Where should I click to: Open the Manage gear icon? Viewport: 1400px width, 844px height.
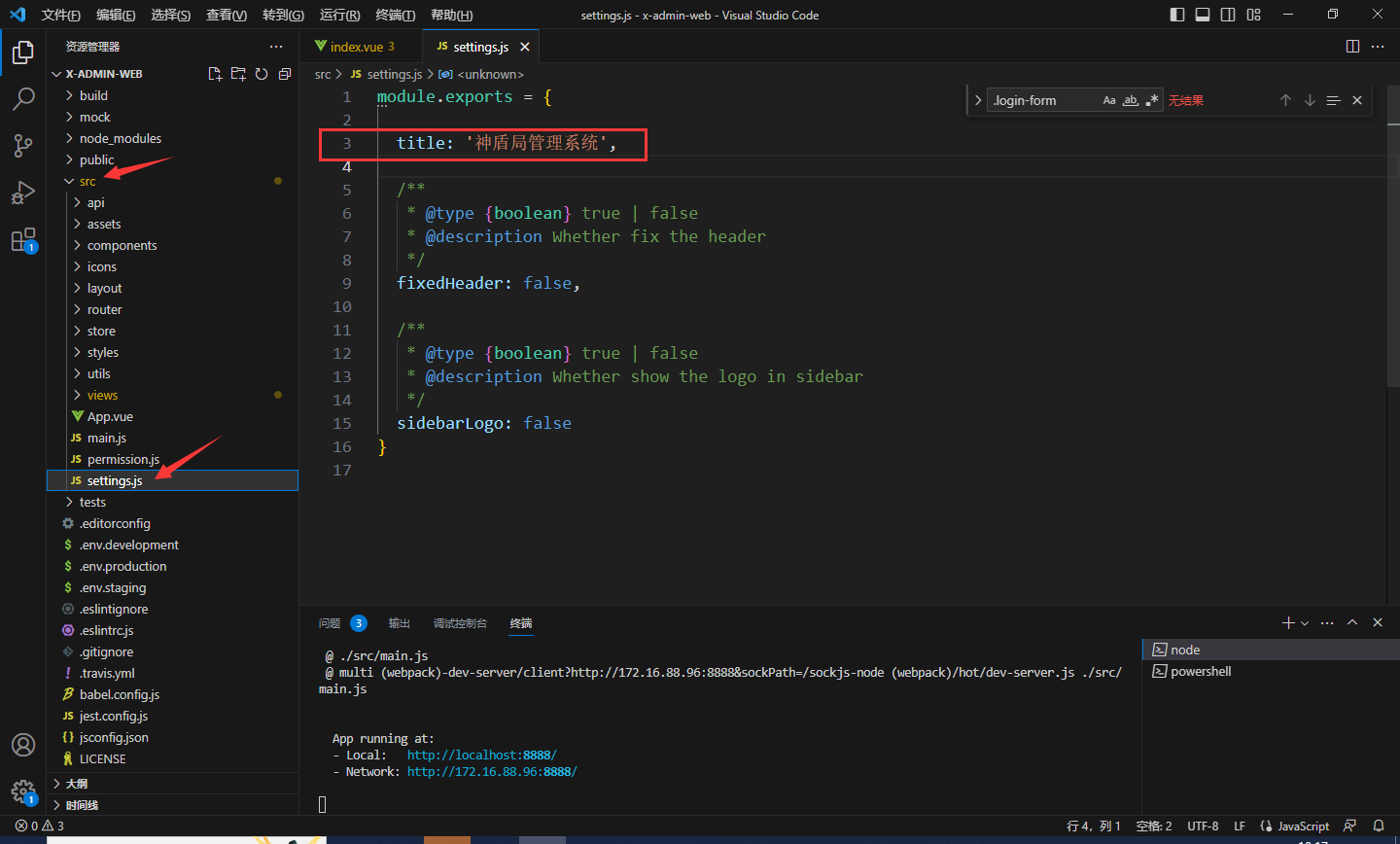click(23, 791)
